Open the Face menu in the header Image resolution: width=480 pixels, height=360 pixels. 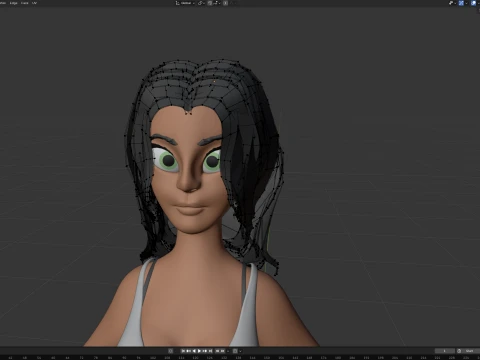(x=25, y=3)
